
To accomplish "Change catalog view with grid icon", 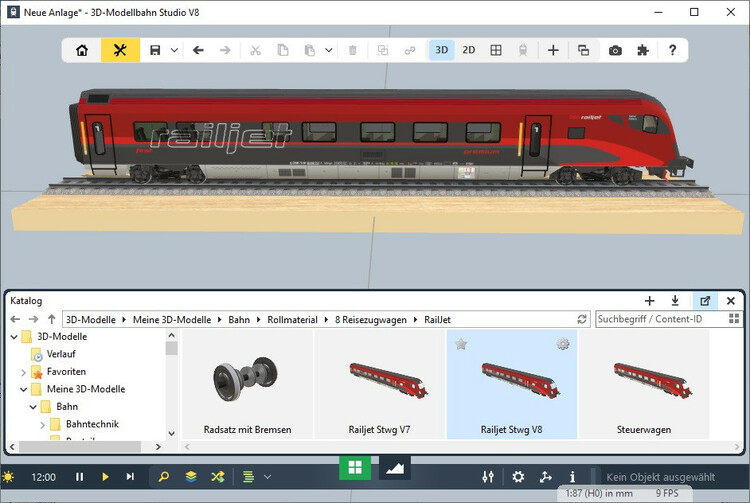I will 734,319.
